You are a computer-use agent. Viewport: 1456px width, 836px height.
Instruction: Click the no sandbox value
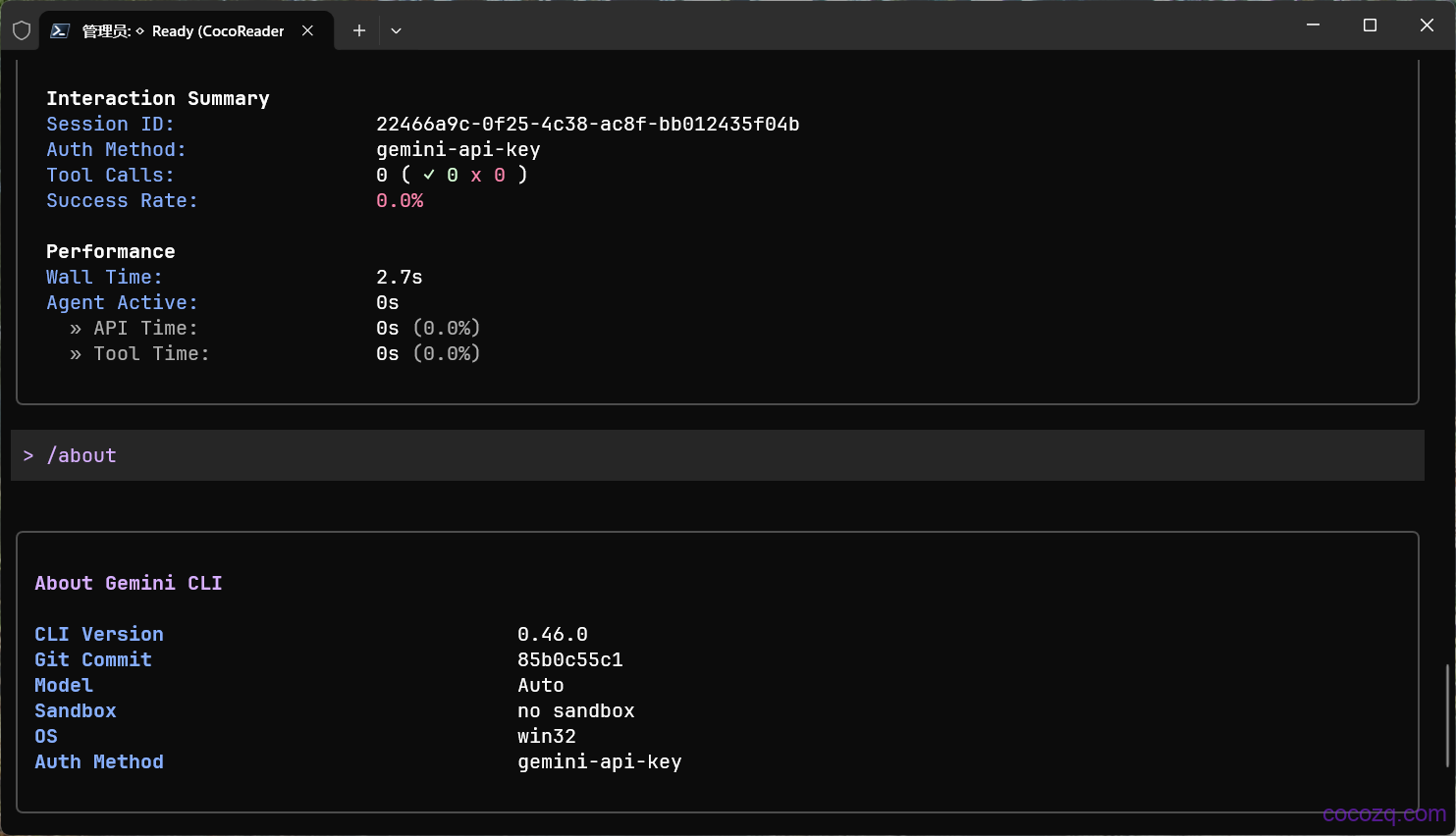click(576, 710)
